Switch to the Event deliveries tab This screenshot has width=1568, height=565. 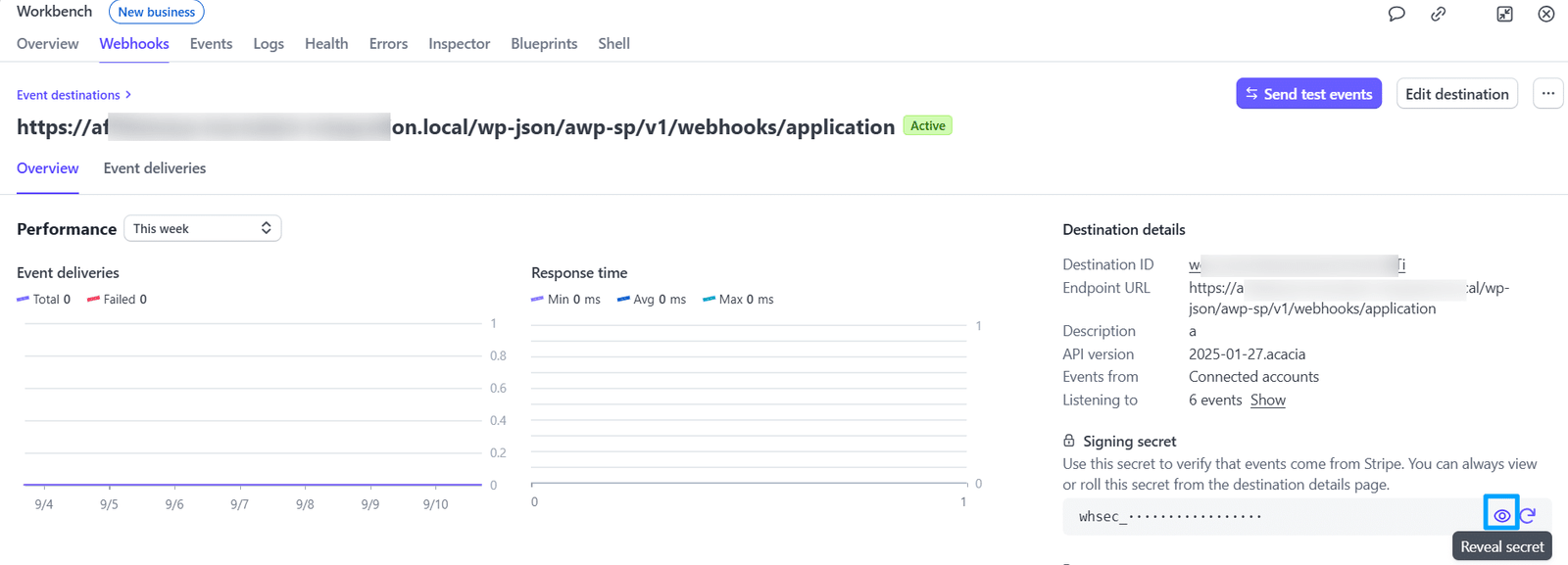click(x=155, y=168)
